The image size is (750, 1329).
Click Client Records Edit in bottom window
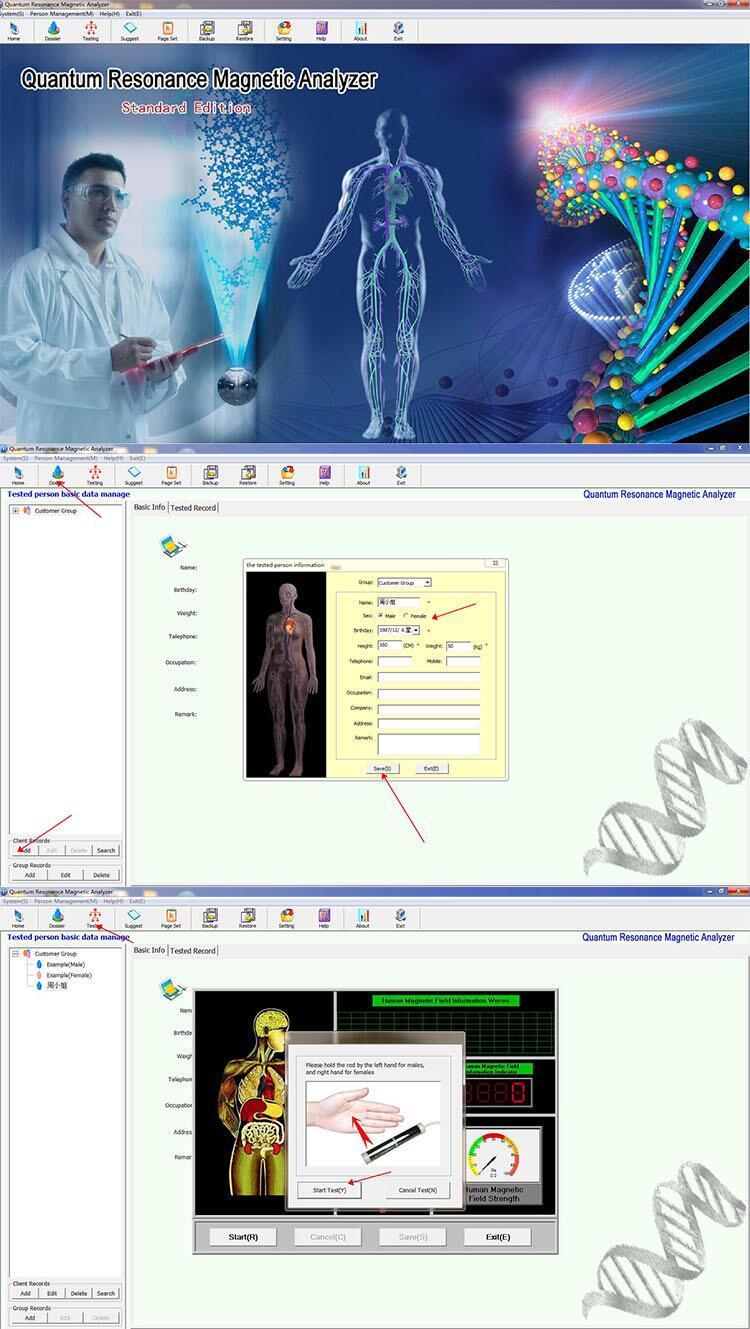tap(52, 1294)
